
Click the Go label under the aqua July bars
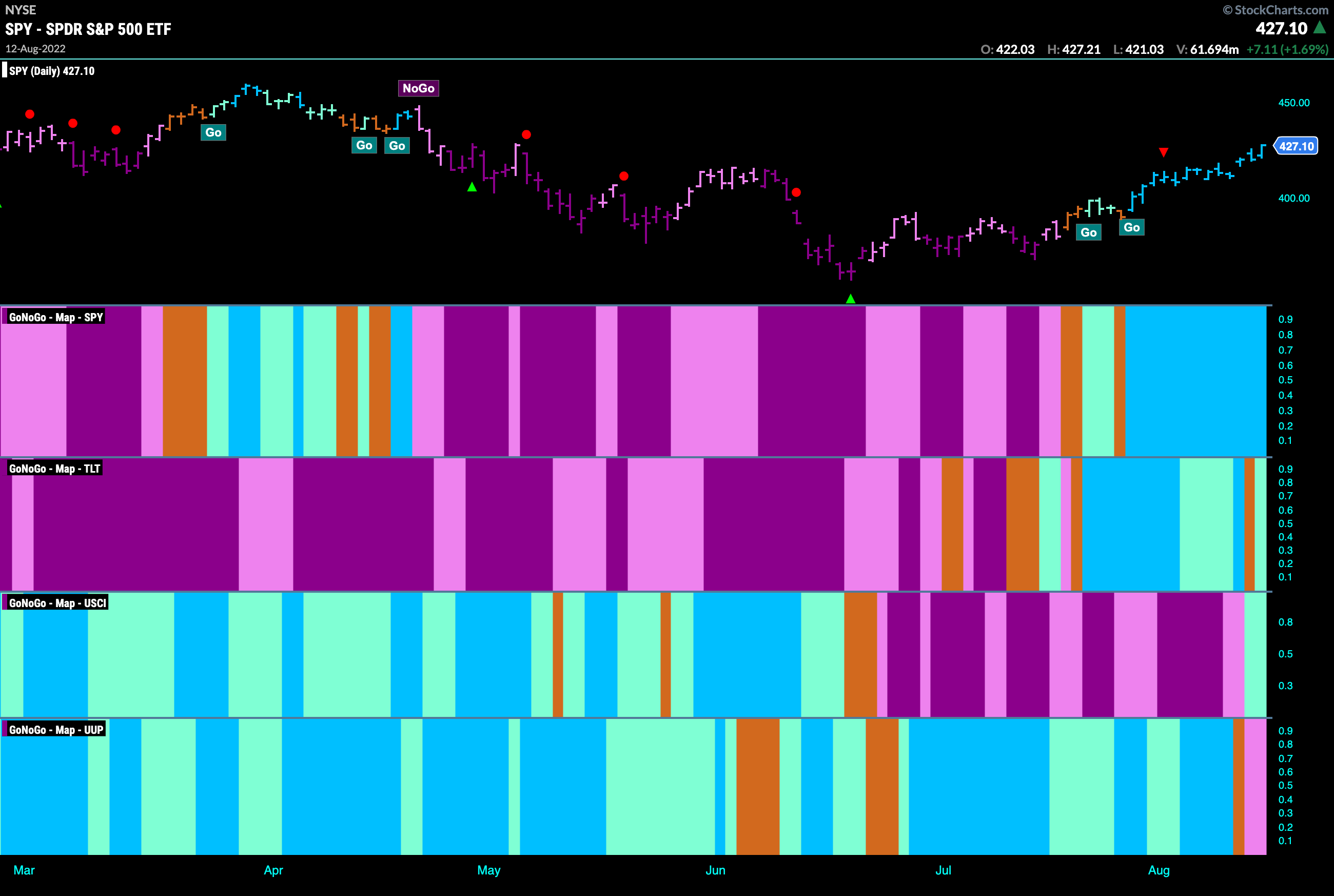pos(1088,232)
